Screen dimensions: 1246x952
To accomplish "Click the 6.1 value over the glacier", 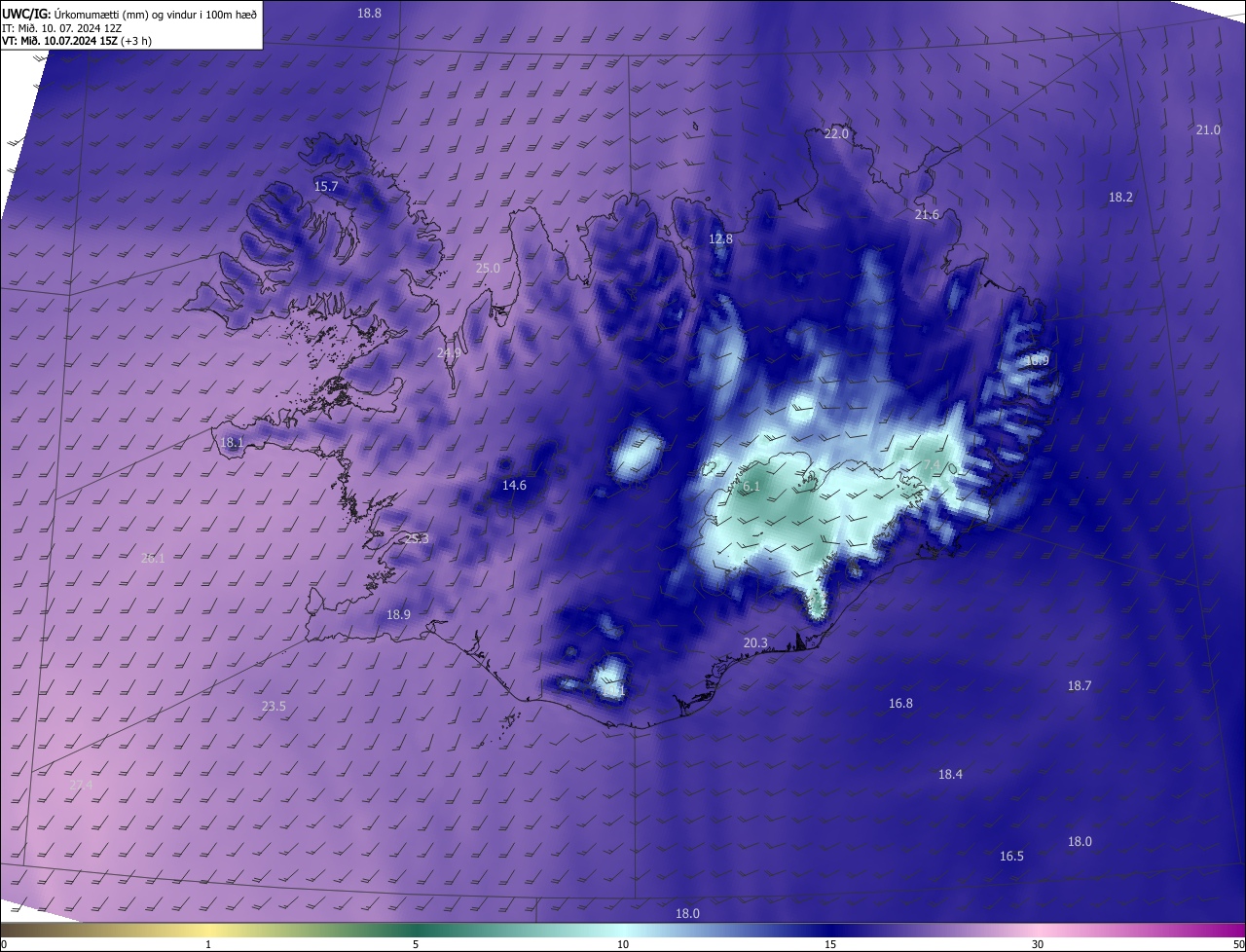I will [751, 486].
